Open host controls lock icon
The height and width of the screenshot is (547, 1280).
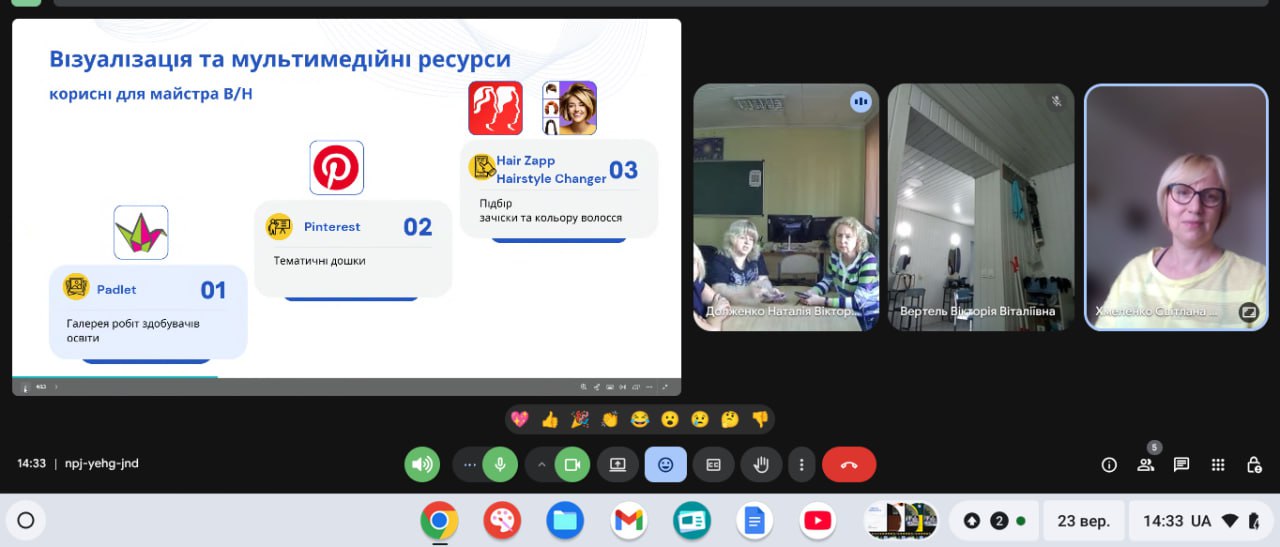point(1253,465)
